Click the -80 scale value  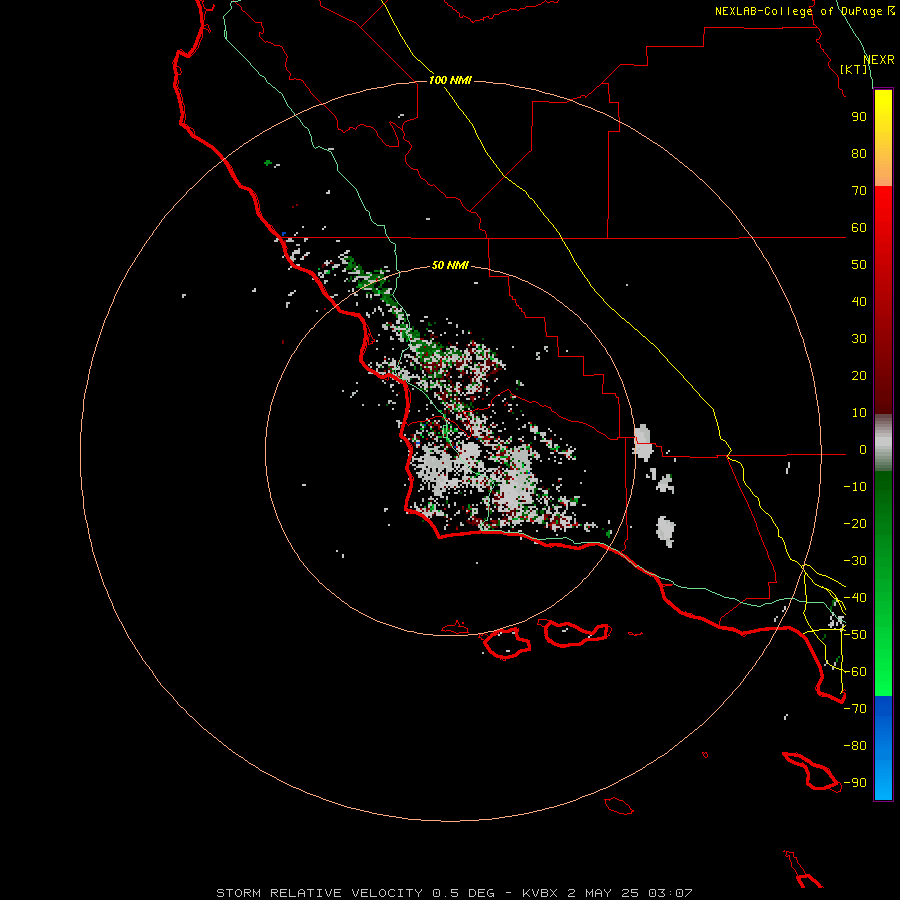pyautogui.click(x=855, y=746)
